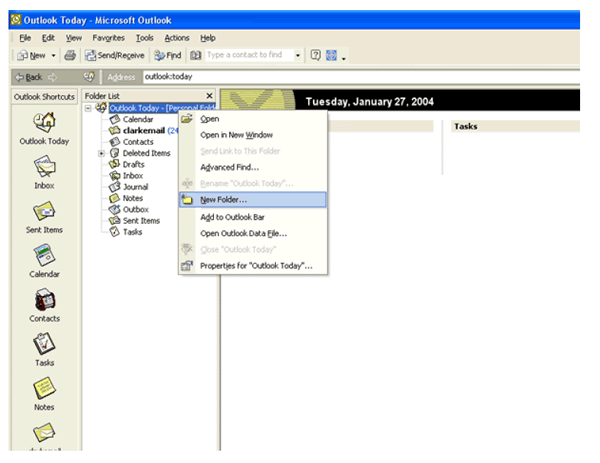The image size is (600, 463).
Task: Choose Advanced Find from context menu
Action: click(x=253, y=167)
